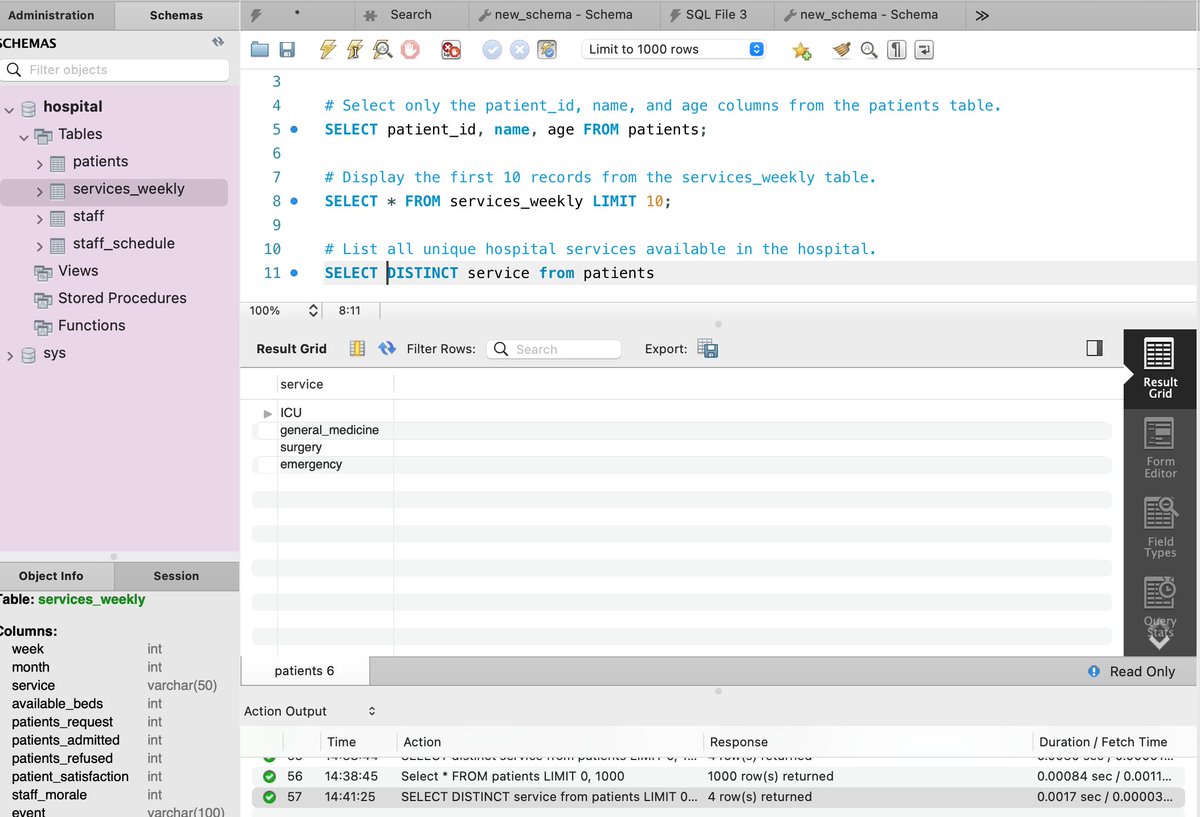Expand the staff table node
This screenshot has width=1200, height=817.
point(39,218)
